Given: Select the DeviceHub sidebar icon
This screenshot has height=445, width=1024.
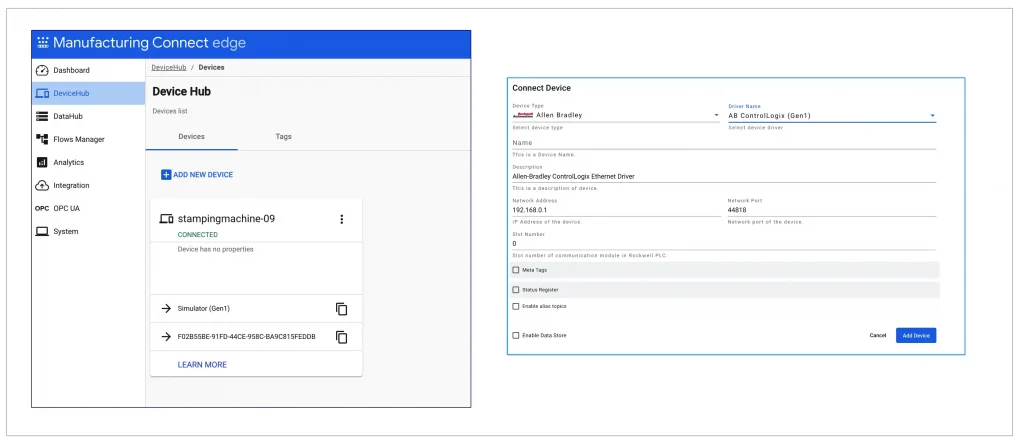Looking at the screenshot, I should (42, 93).
